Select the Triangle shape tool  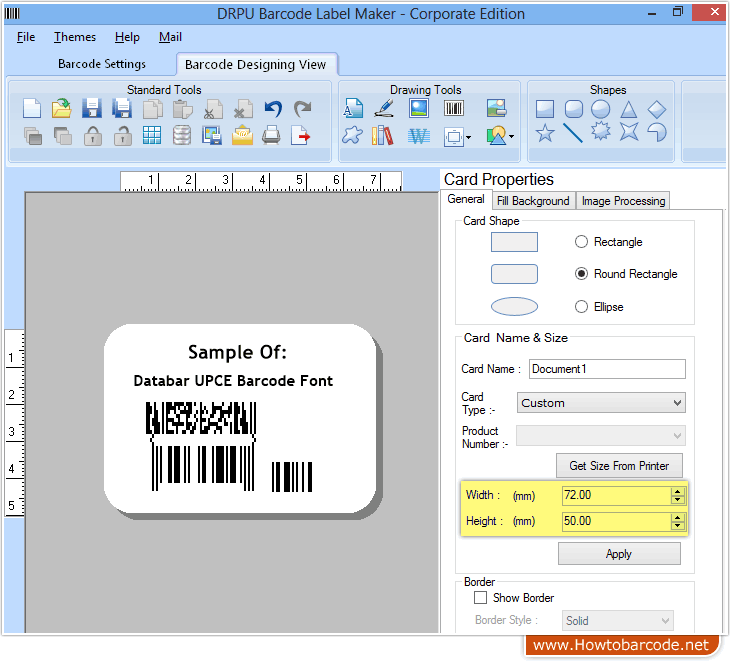click(629, 109)
